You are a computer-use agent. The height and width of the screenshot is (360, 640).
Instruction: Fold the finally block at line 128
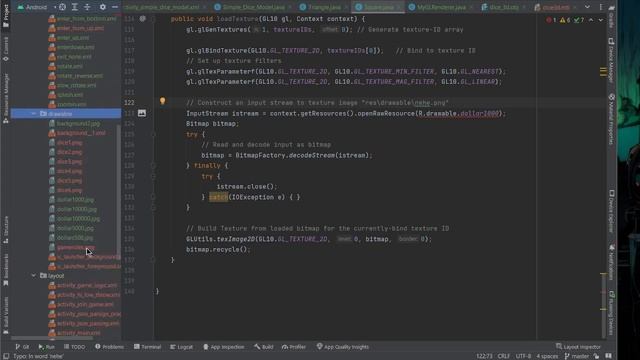(153, 166)
